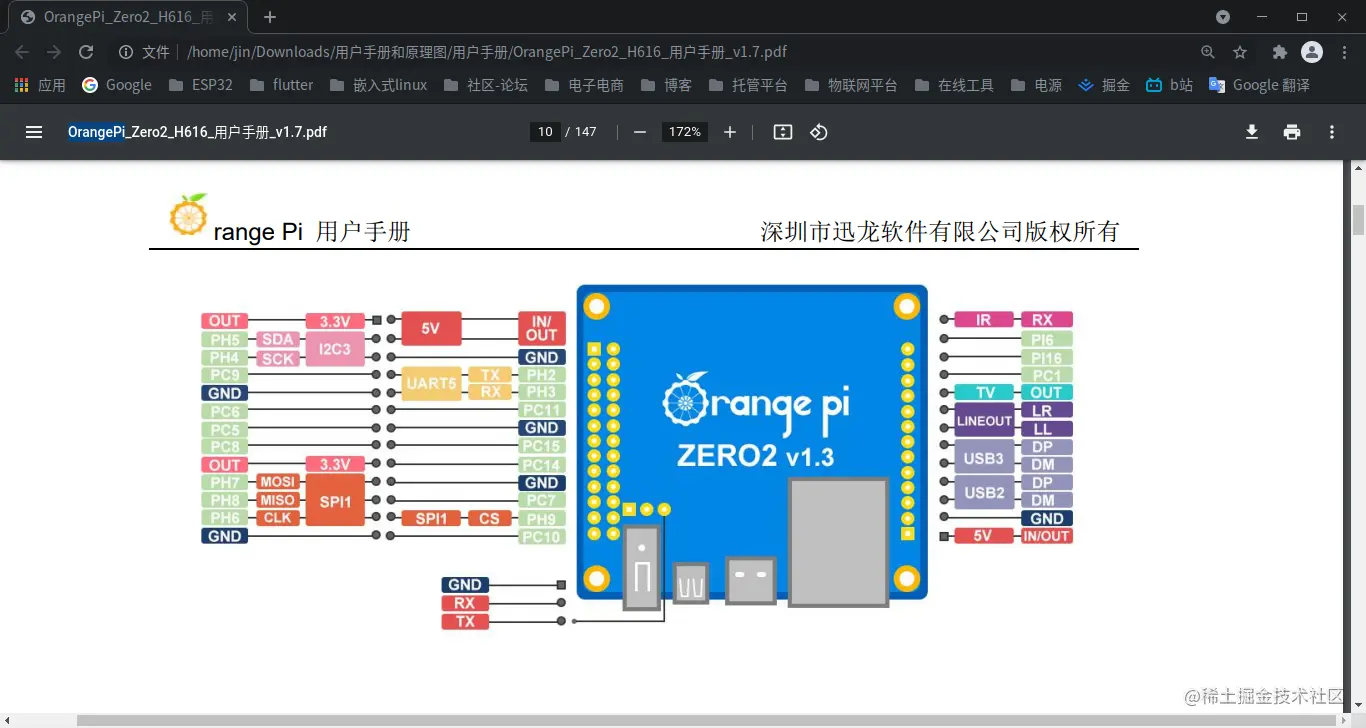Download the PDF file
Image resolution: width=1366 pixels, height=728 pixels.
tap(1251, 132)
